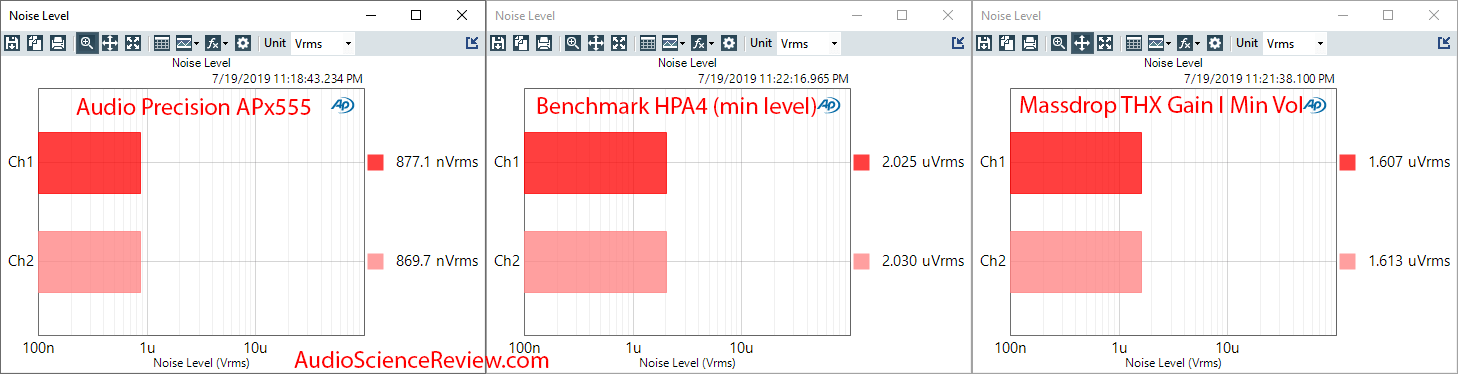1458x374 pixels.
Task: Click the Ch2 bar in Benchmark HPA4 graph
Action: click(x=596, y=262)
